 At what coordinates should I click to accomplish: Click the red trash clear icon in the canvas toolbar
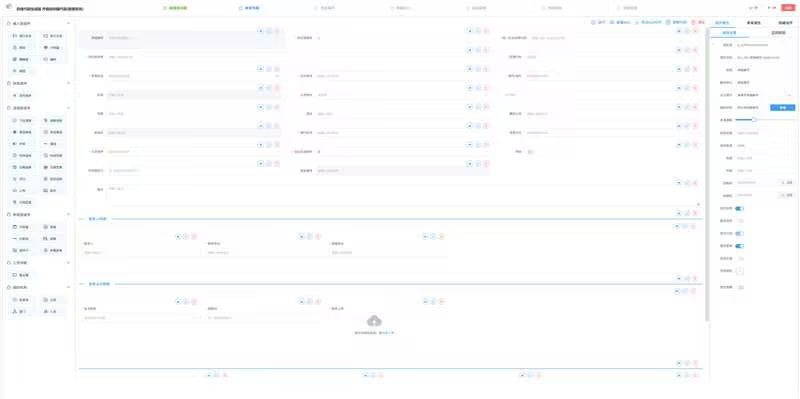(693, 22)
